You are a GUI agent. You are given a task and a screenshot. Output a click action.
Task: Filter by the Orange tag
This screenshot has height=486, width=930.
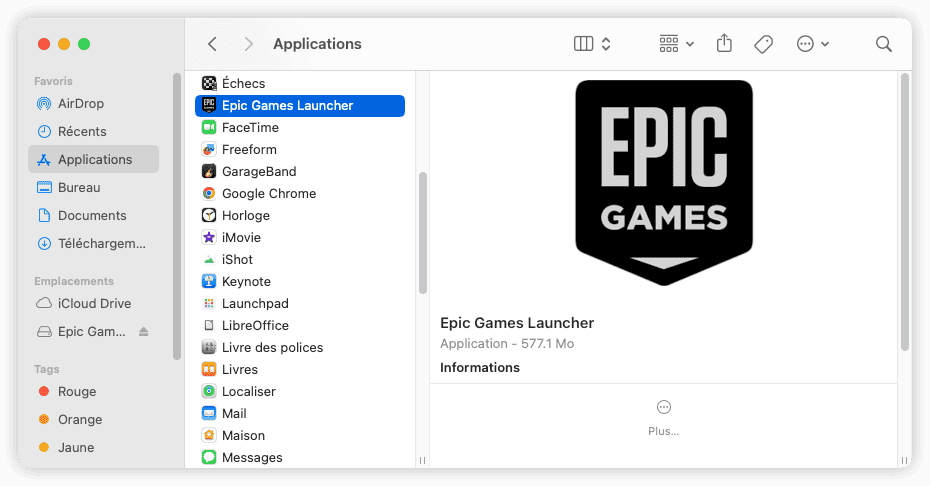[93, 420]
